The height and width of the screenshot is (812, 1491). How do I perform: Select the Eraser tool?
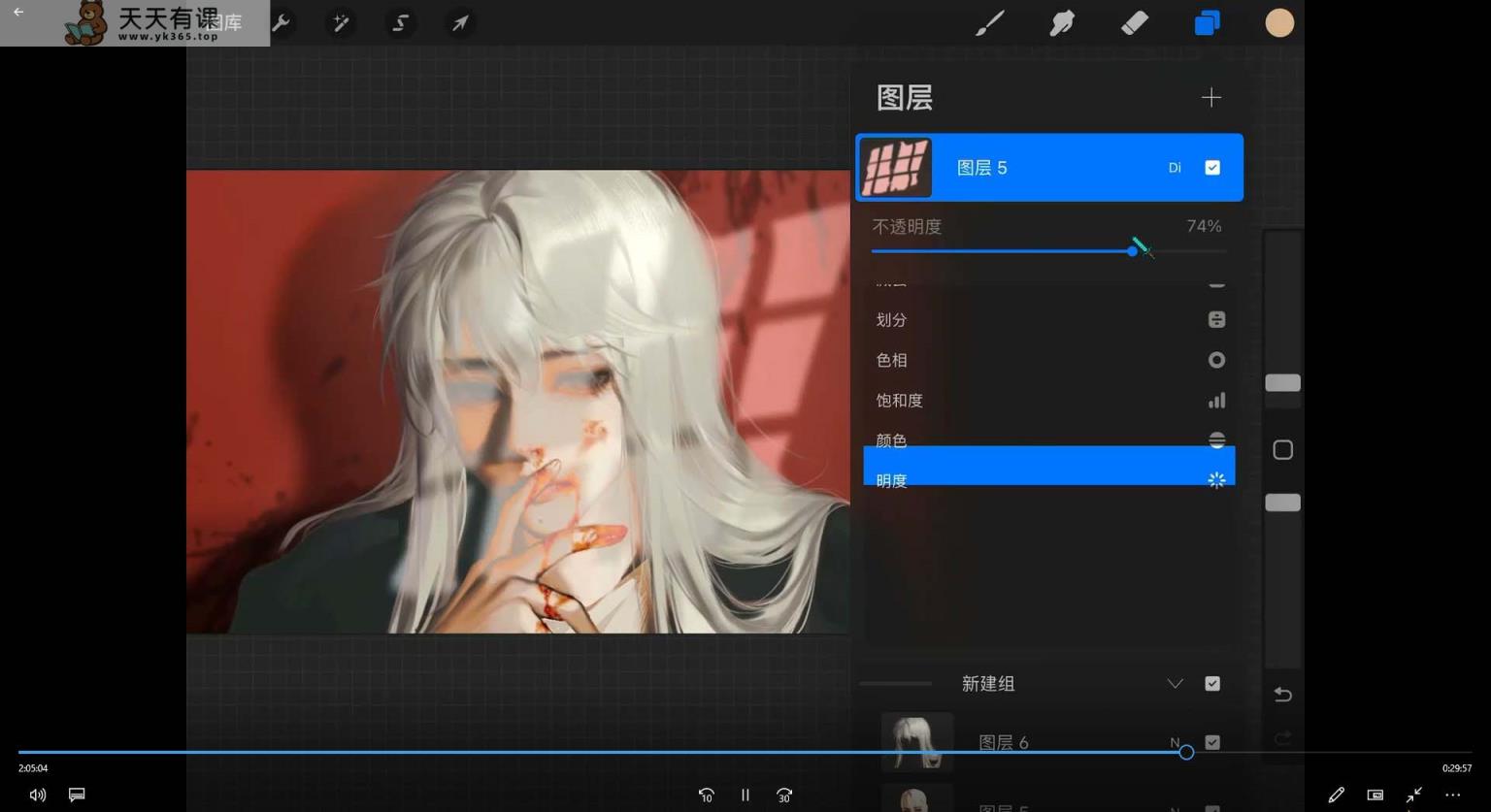(x=1134, y=22)
